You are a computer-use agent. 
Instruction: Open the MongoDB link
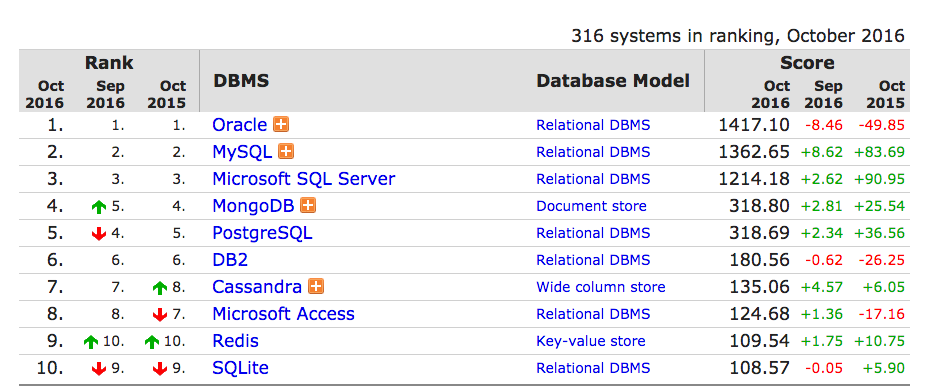click(x=253, y=206)
